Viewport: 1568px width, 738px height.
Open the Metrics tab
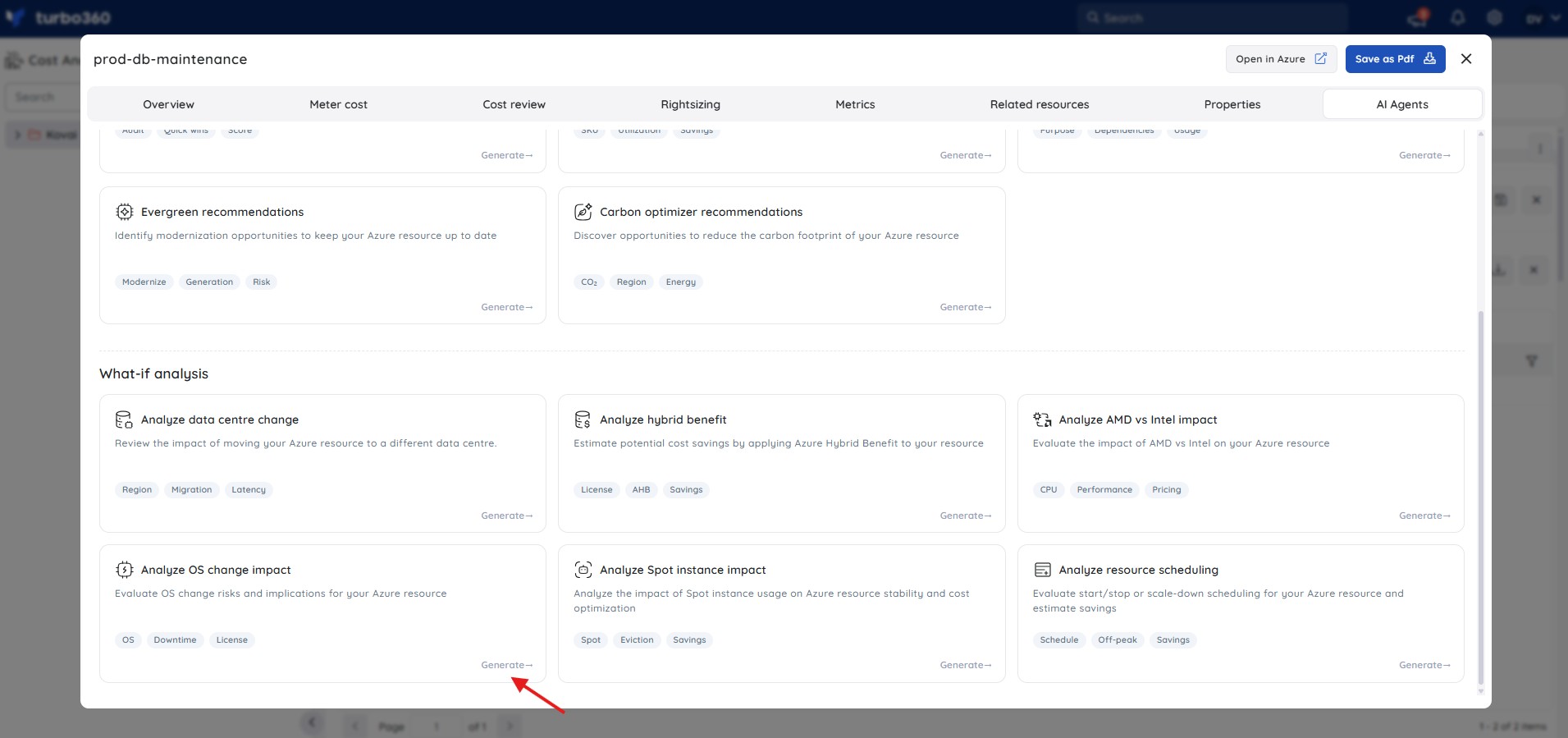(x=855, y=104)
